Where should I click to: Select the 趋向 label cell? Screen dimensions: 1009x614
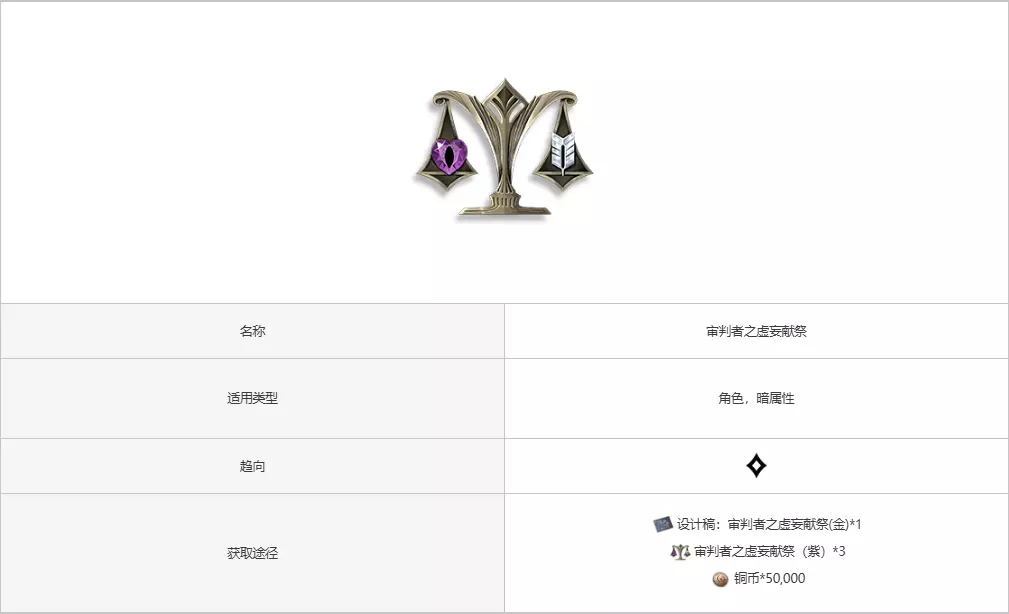point(252,466)
